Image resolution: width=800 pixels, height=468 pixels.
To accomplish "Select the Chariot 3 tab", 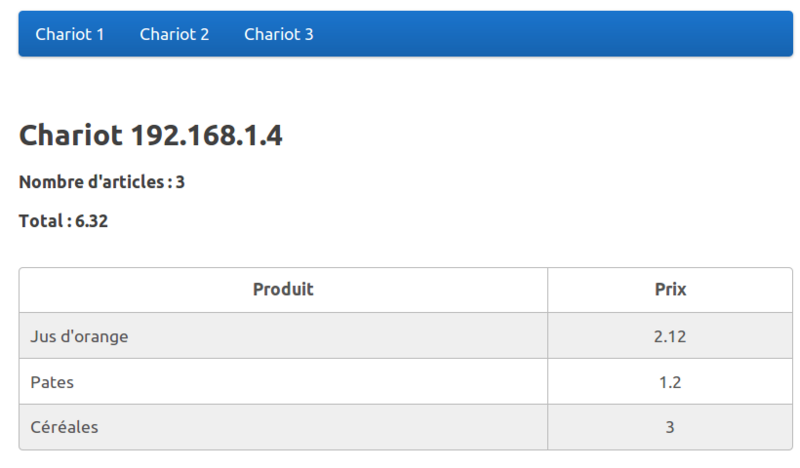I will click(x=278, y=34).
